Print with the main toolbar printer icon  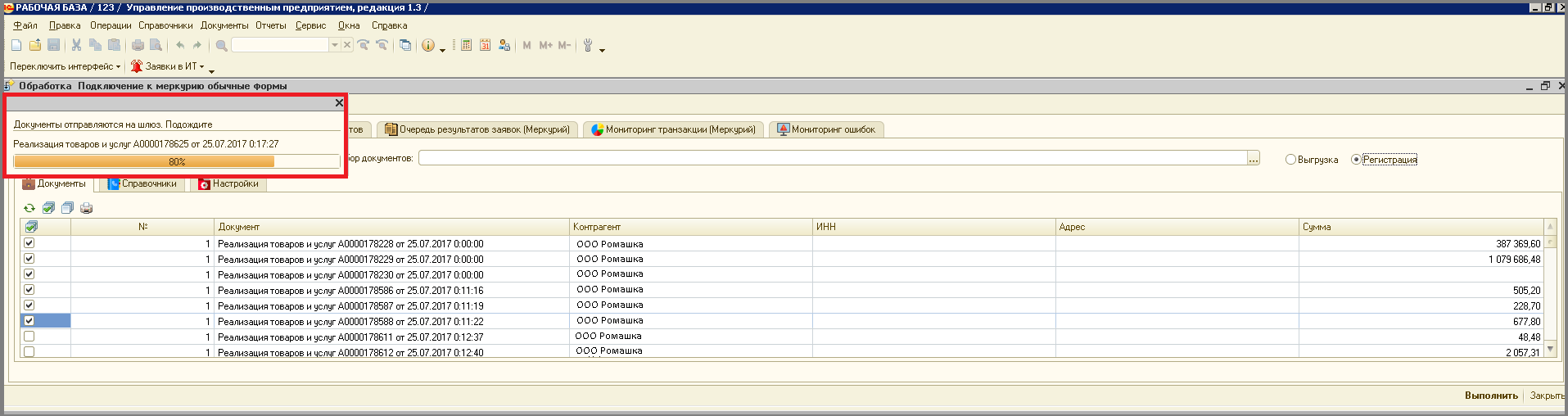(x=138, y=45)
